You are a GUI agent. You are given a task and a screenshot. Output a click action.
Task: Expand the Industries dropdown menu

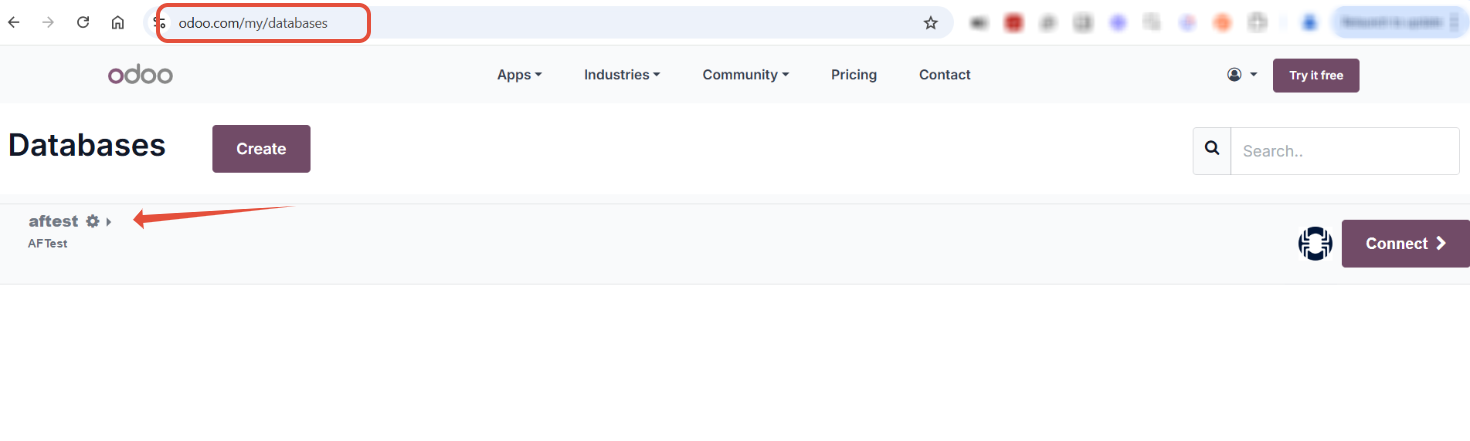622,75
